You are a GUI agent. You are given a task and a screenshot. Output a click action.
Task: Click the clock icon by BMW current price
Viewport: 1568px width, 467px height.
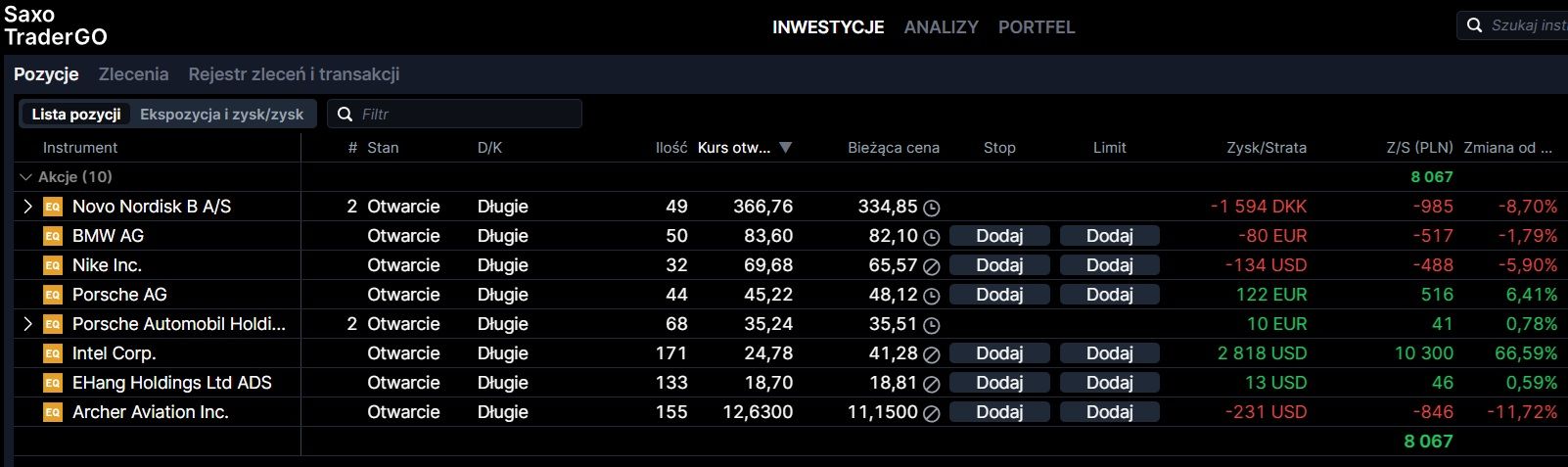(932, 237)
